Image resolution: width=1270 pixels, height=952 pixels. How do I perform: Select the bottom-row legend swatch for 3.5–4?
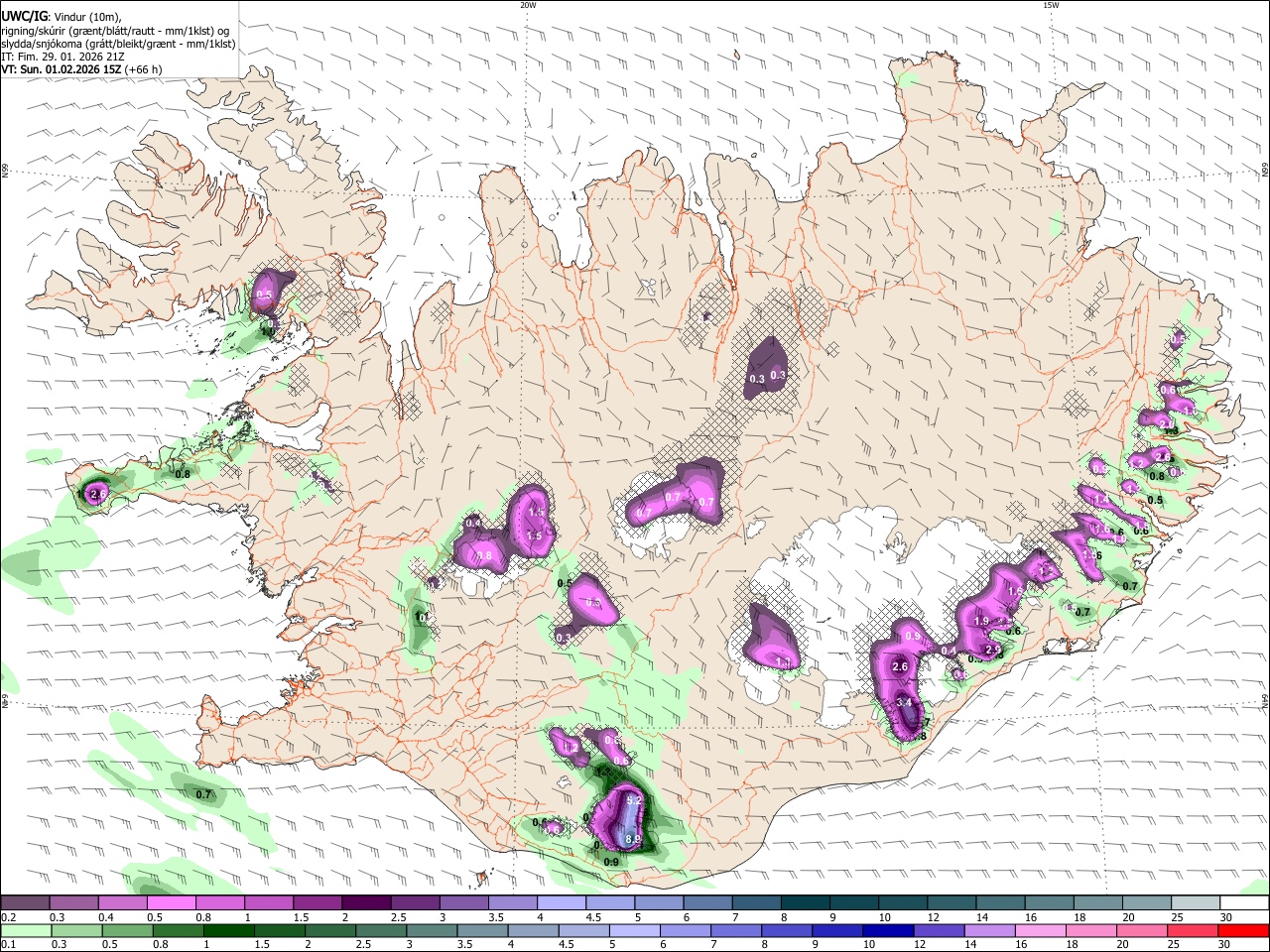481,930
